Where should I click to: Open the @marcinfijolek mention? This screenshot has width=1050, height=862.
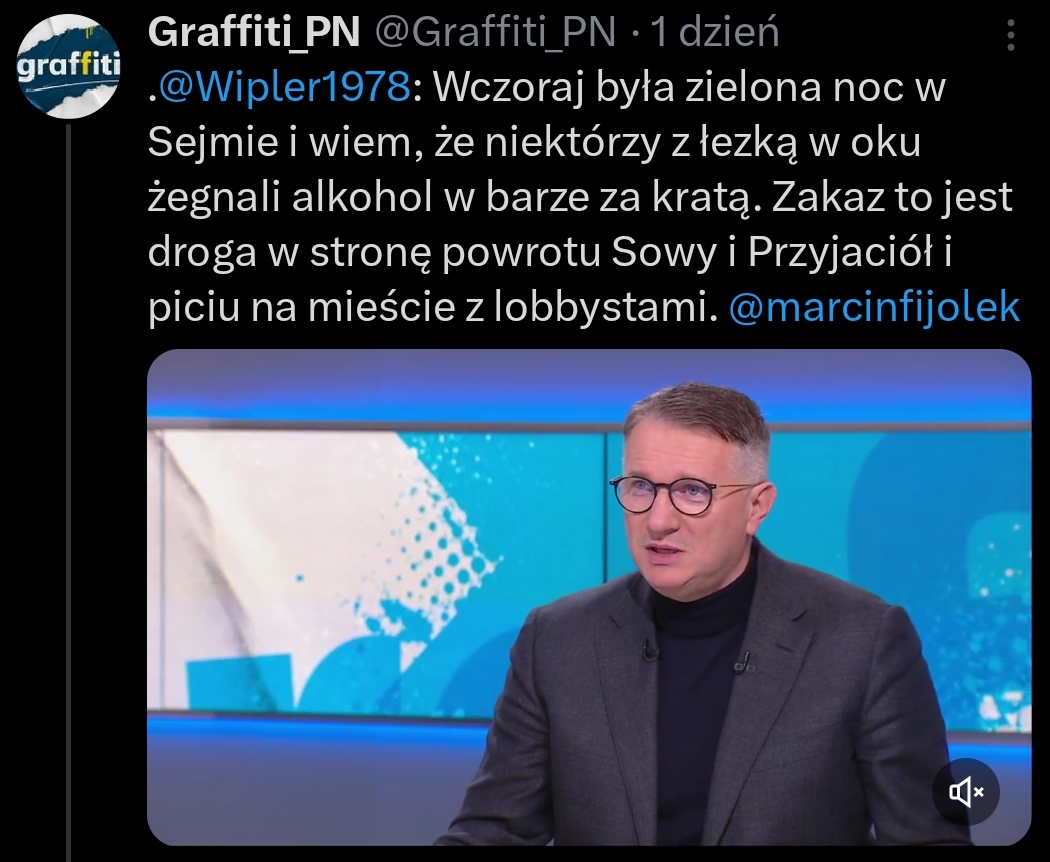click(874, 307)
